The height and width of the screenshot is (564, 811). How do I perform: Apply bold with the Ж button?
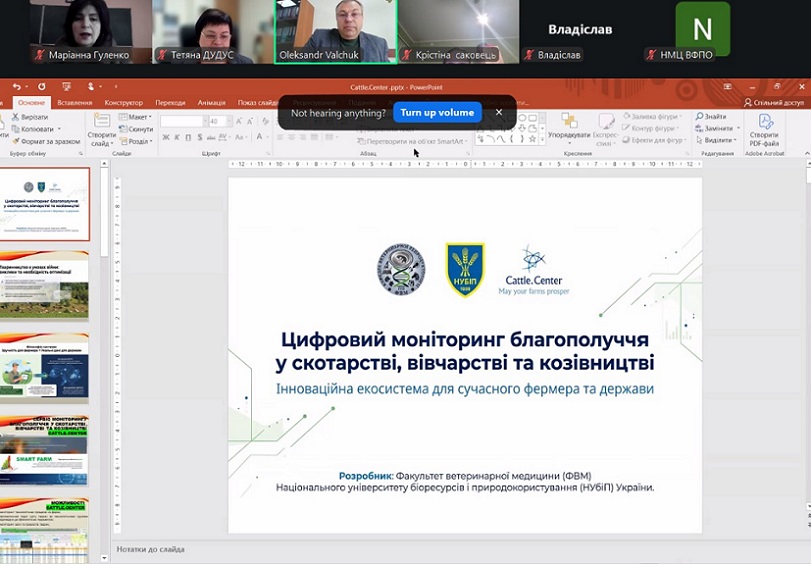[166, 137]
